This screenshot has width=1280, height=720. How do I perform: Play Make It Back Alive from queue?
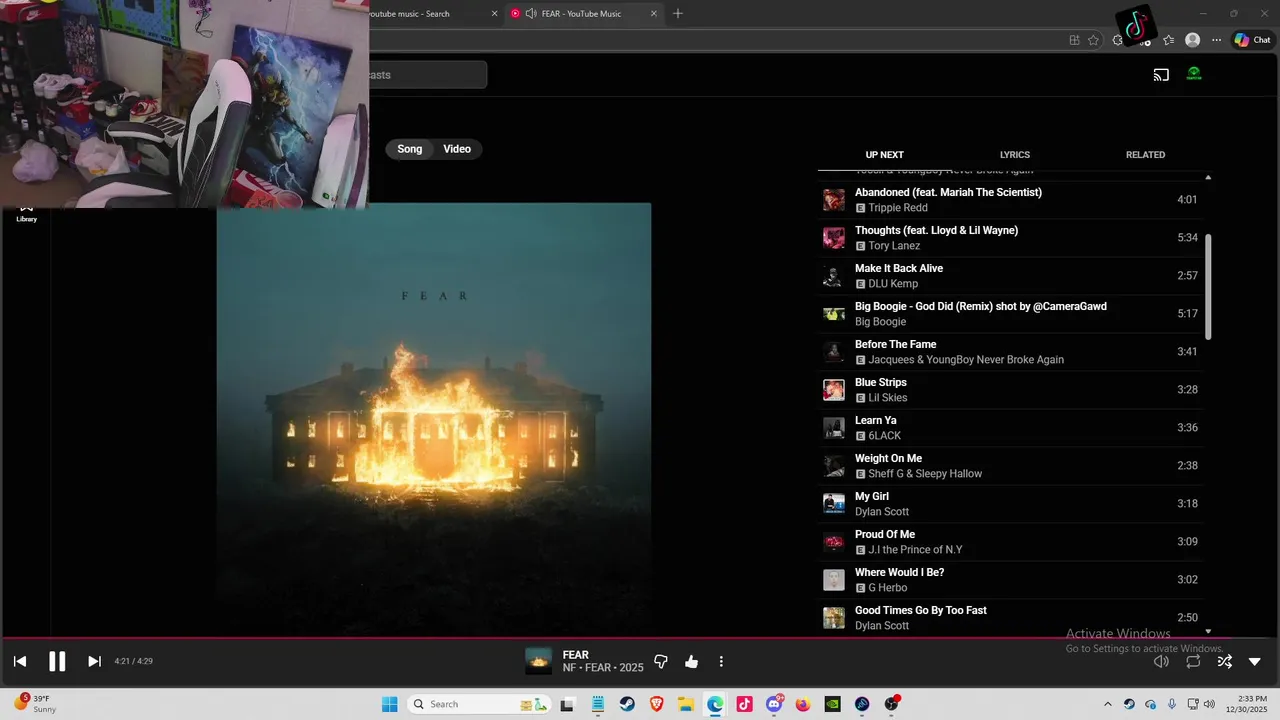[1010, 276]
